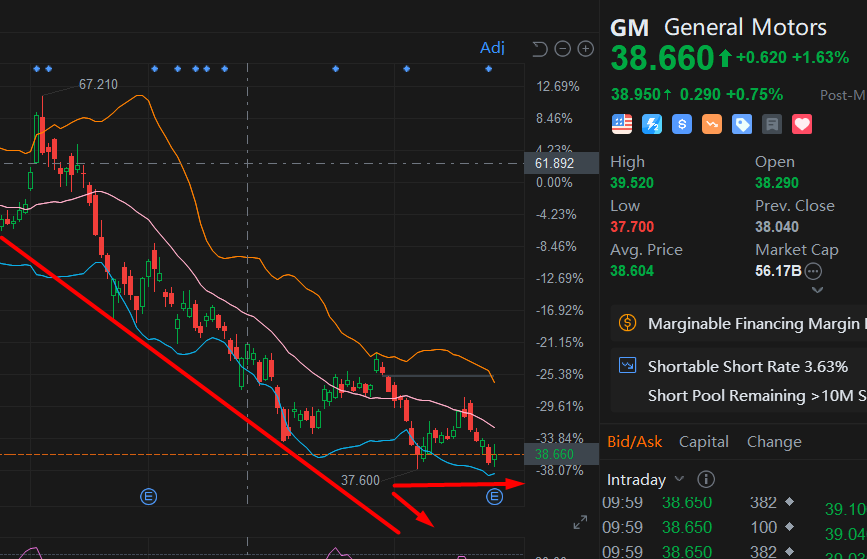Screen dimensions: 867x559
Task: Click the Avg. Price value 38.604
Action: (631, 271)
